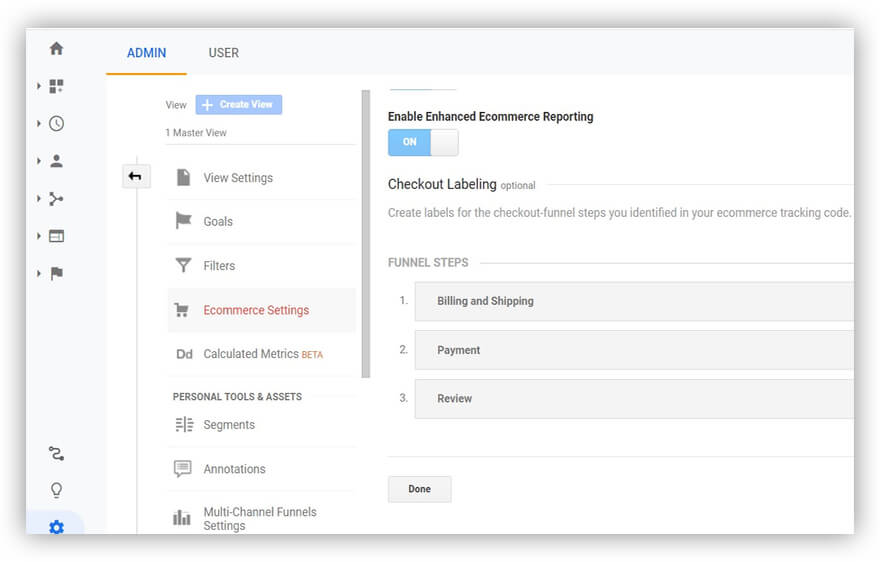Click the Home icon in sidebar
This screenshot has height=562, width=880.
coord(56,49)
